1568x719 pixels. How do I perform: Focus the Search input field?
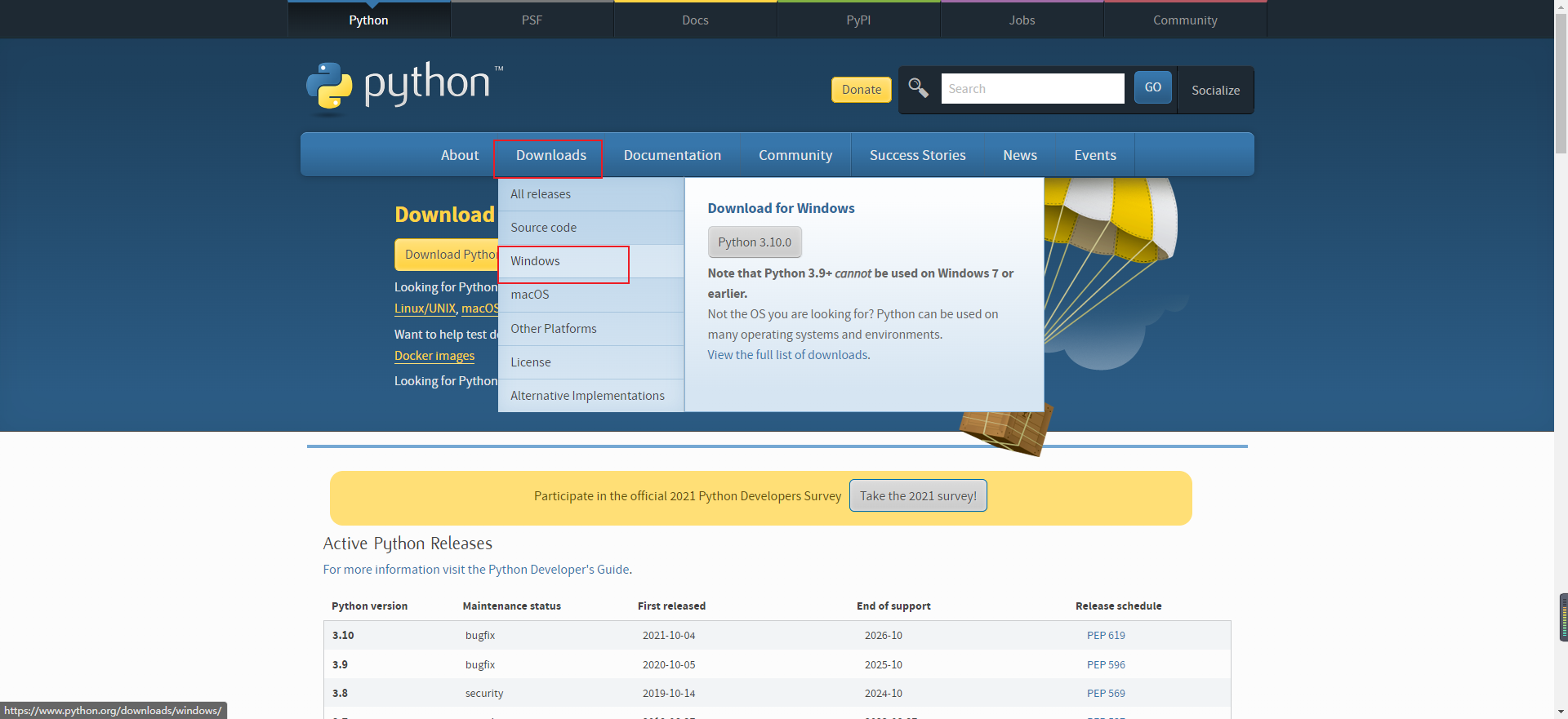(x=1032, y=88)
